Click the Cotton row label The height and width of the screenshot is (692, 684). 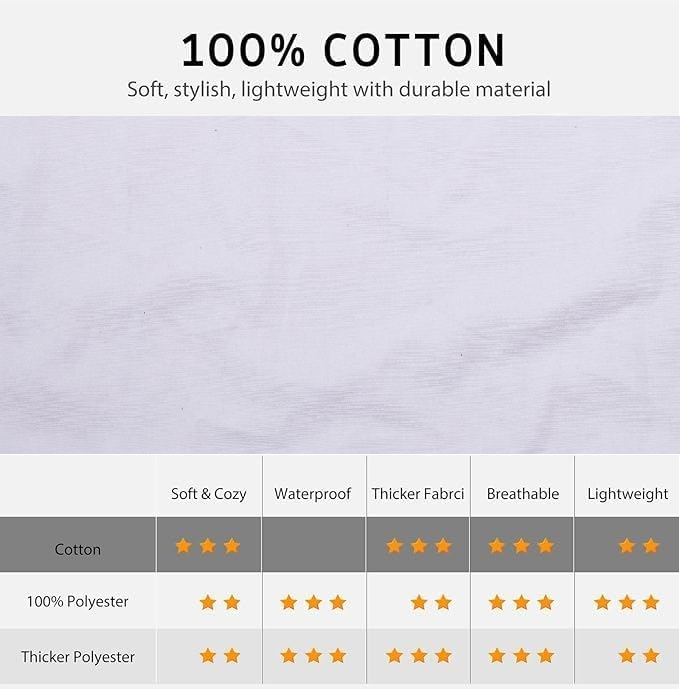tap(78, 549)
